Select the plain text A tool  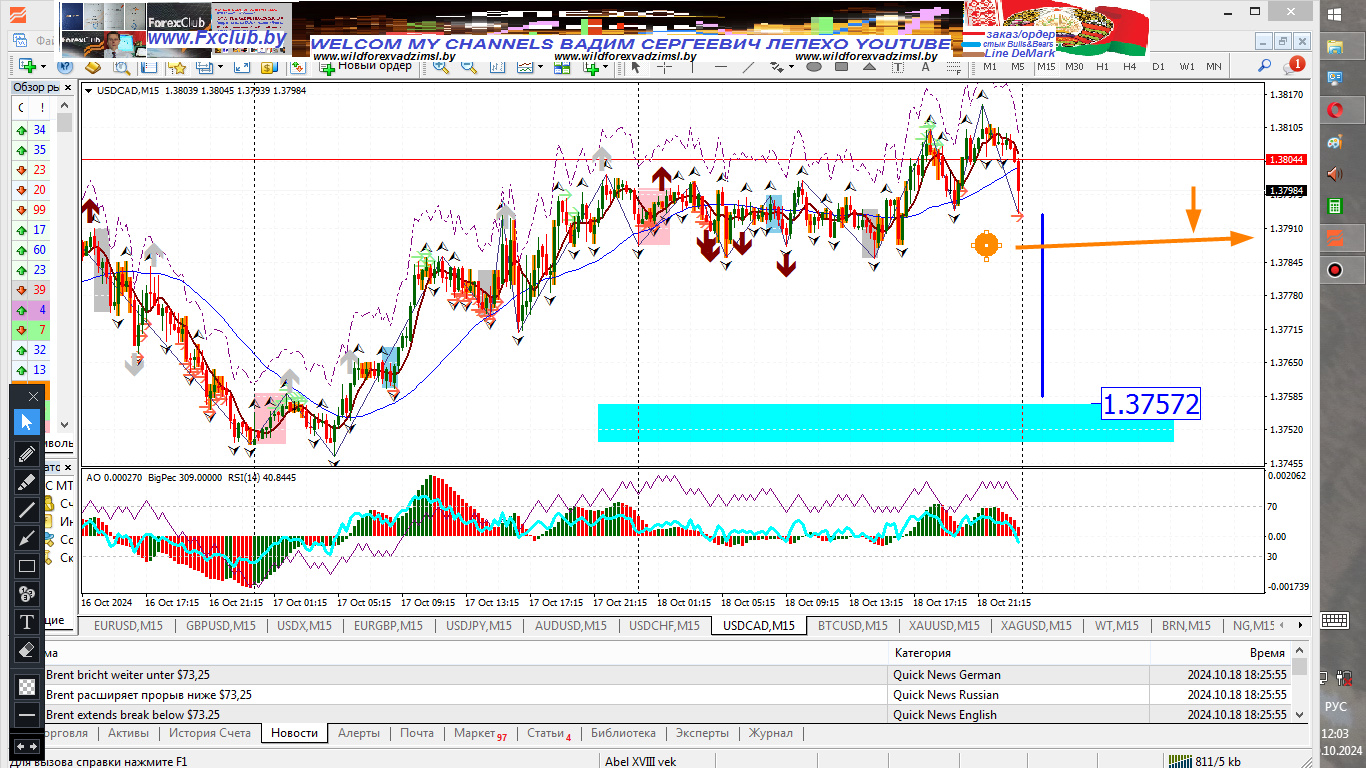click(x=925, y=67)
